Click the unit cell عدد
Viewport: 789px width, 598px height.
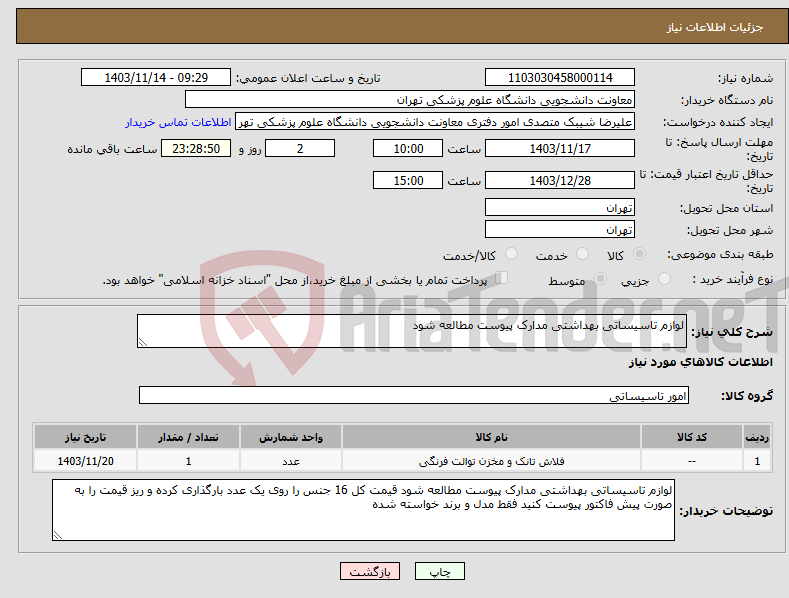point(291,461)
